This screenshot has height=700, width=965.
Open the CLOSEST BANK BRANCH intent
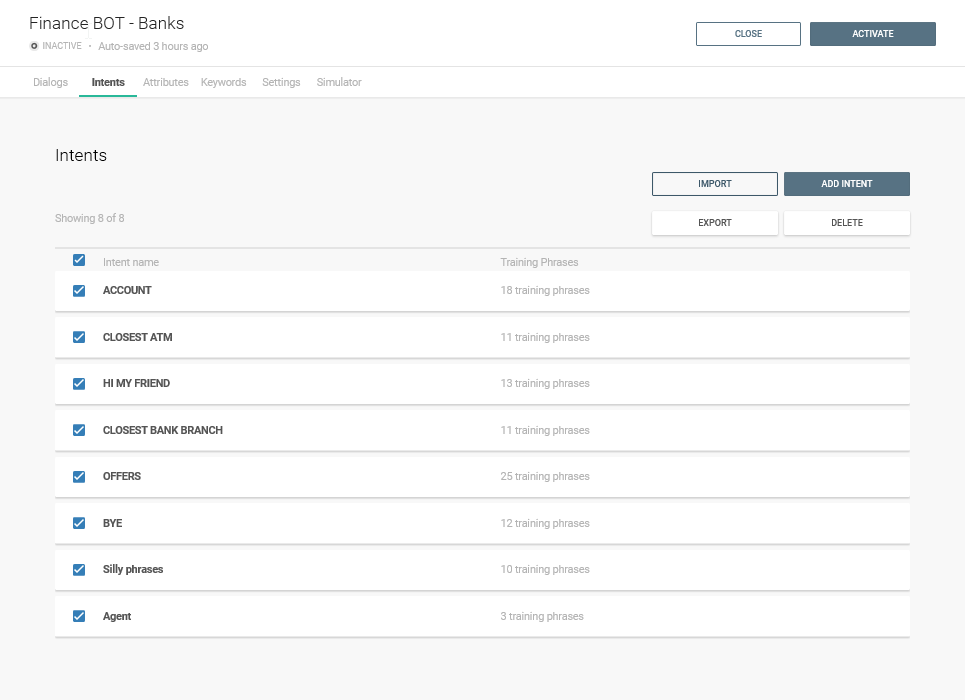tap(163, 430)
